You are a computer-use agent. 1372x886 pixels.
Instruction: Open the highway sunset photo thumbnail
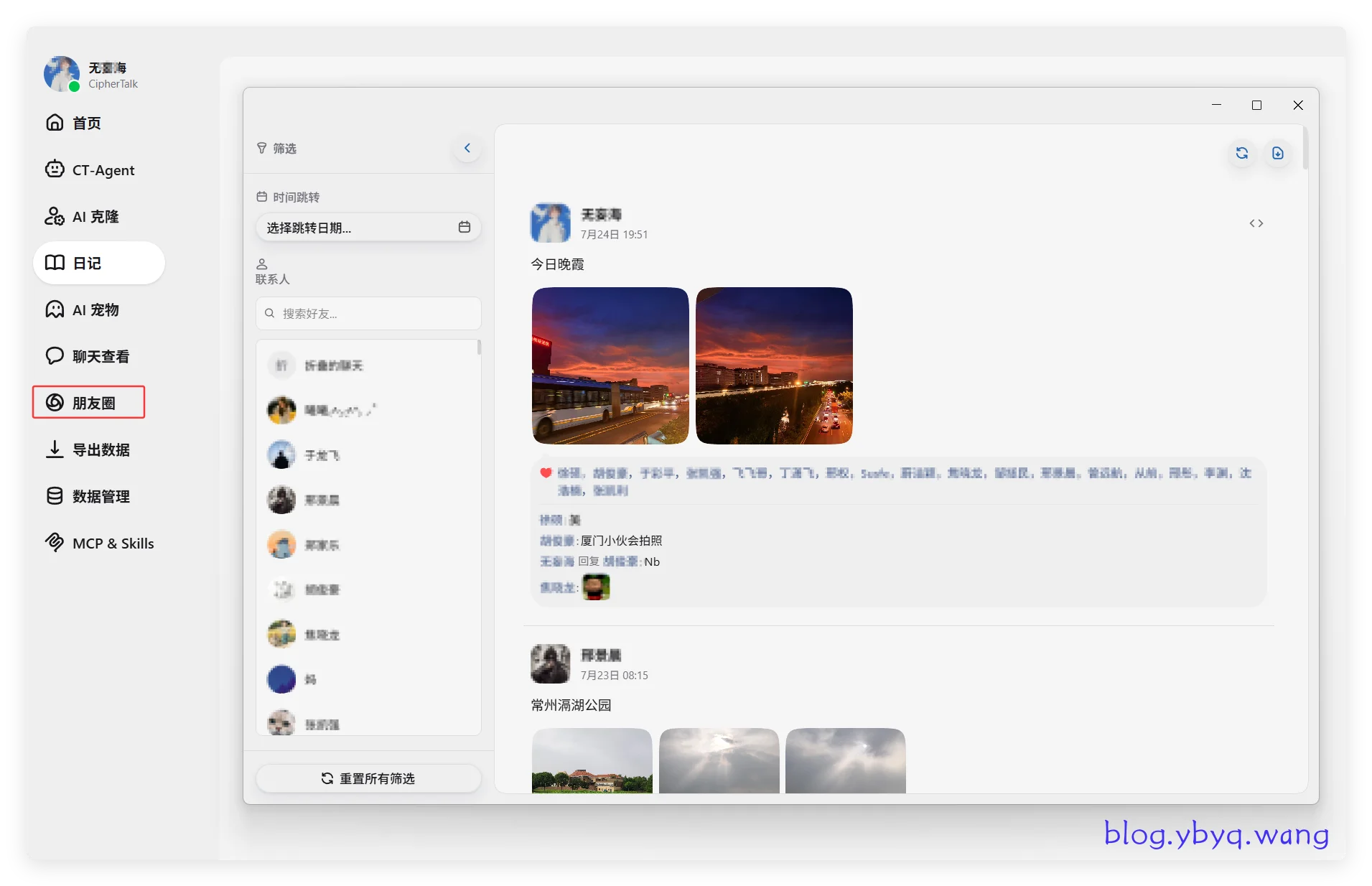tap(774, 365)
